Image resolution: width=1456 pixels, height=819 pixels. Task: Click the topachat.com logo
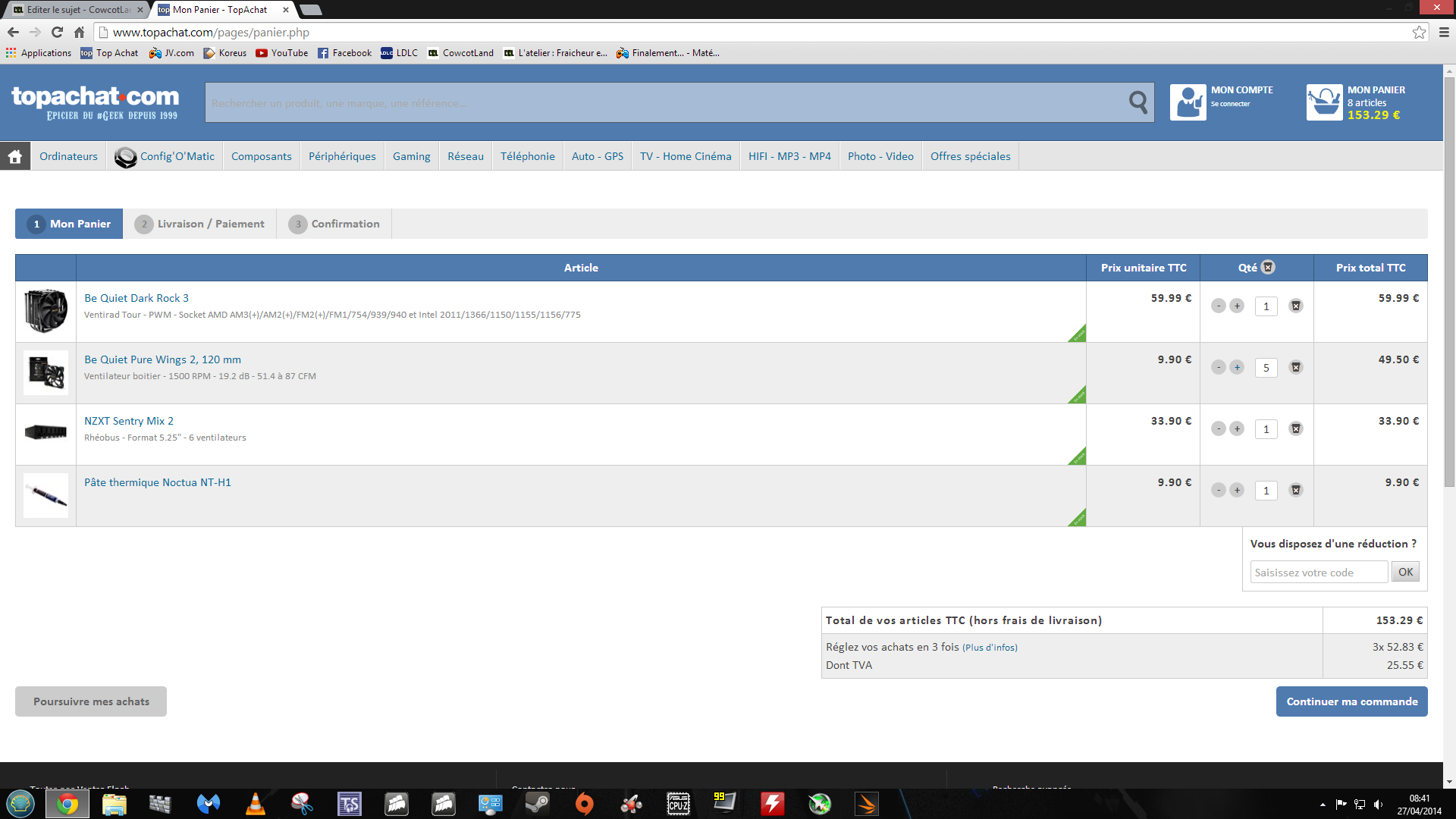pyautogui.click(x=96, y=102)
